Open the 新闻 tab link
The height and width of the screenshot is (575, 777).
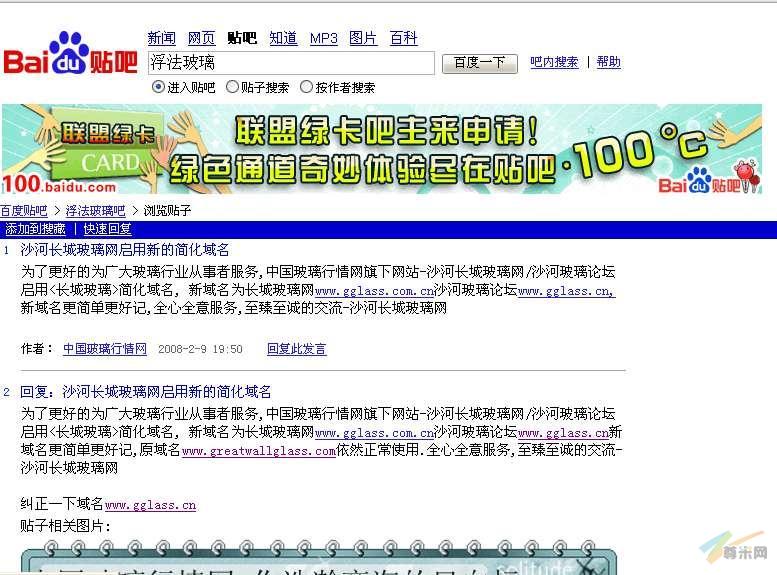pos(162,38)
